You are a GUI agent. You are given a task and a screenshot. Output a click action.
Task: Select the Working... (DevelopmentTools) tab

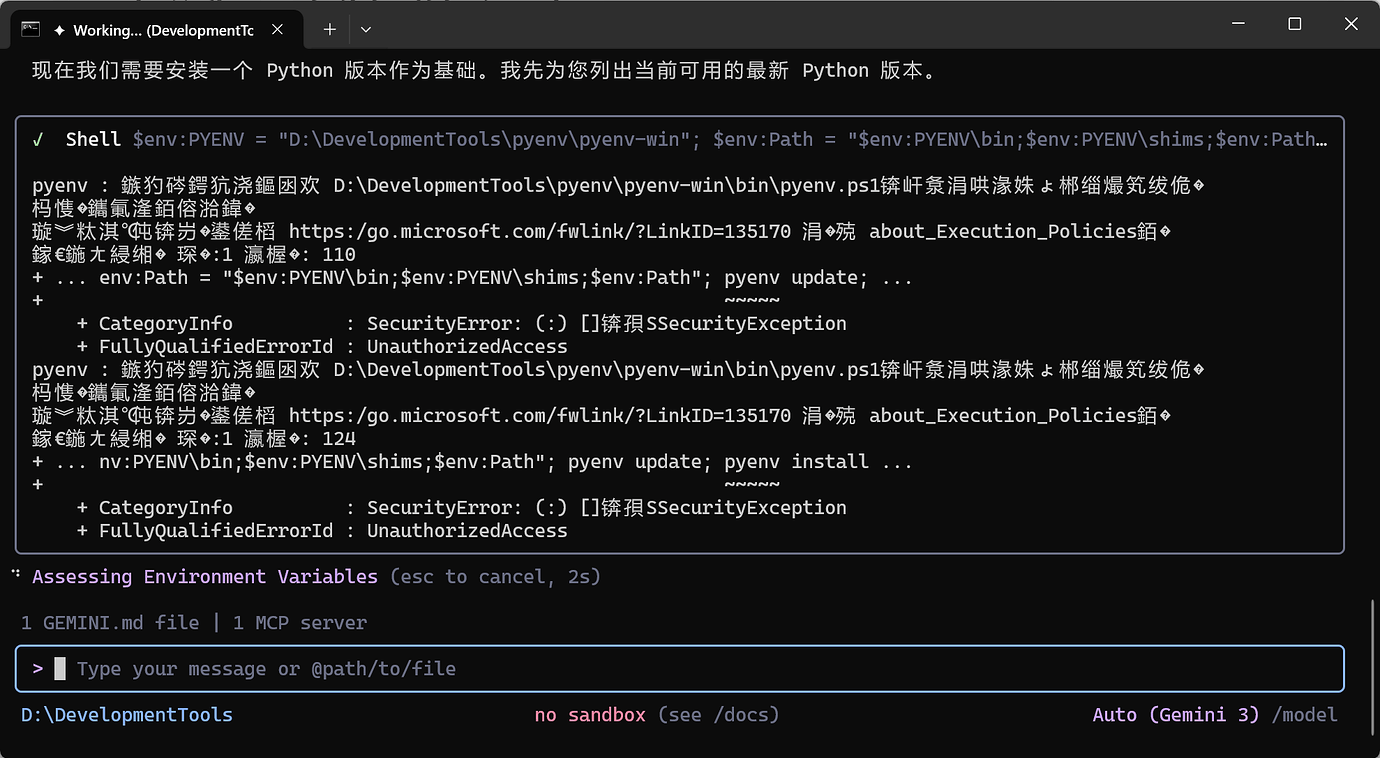click(x=155, y=30)
